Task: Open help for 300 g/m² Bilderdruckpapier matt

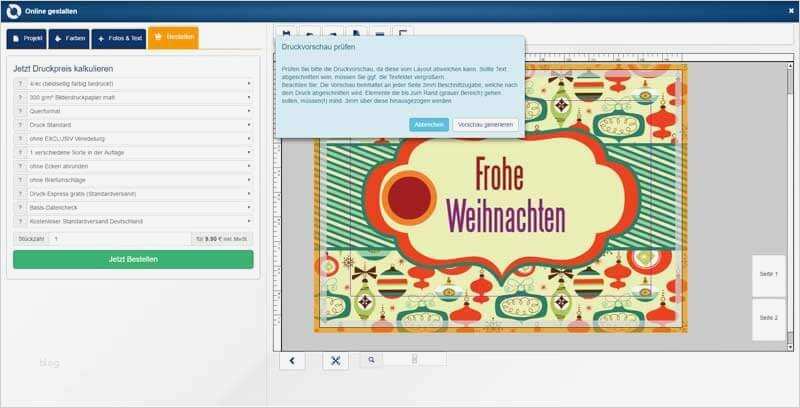Action: point(20,97)
